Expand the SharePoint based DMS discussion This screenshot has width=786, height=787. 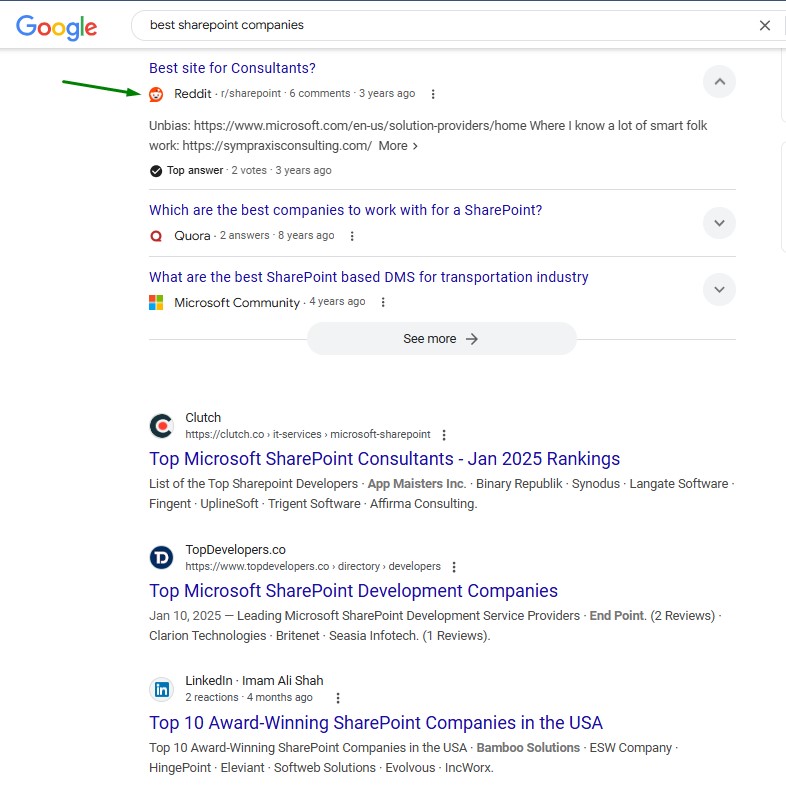[x=719, y=290]
